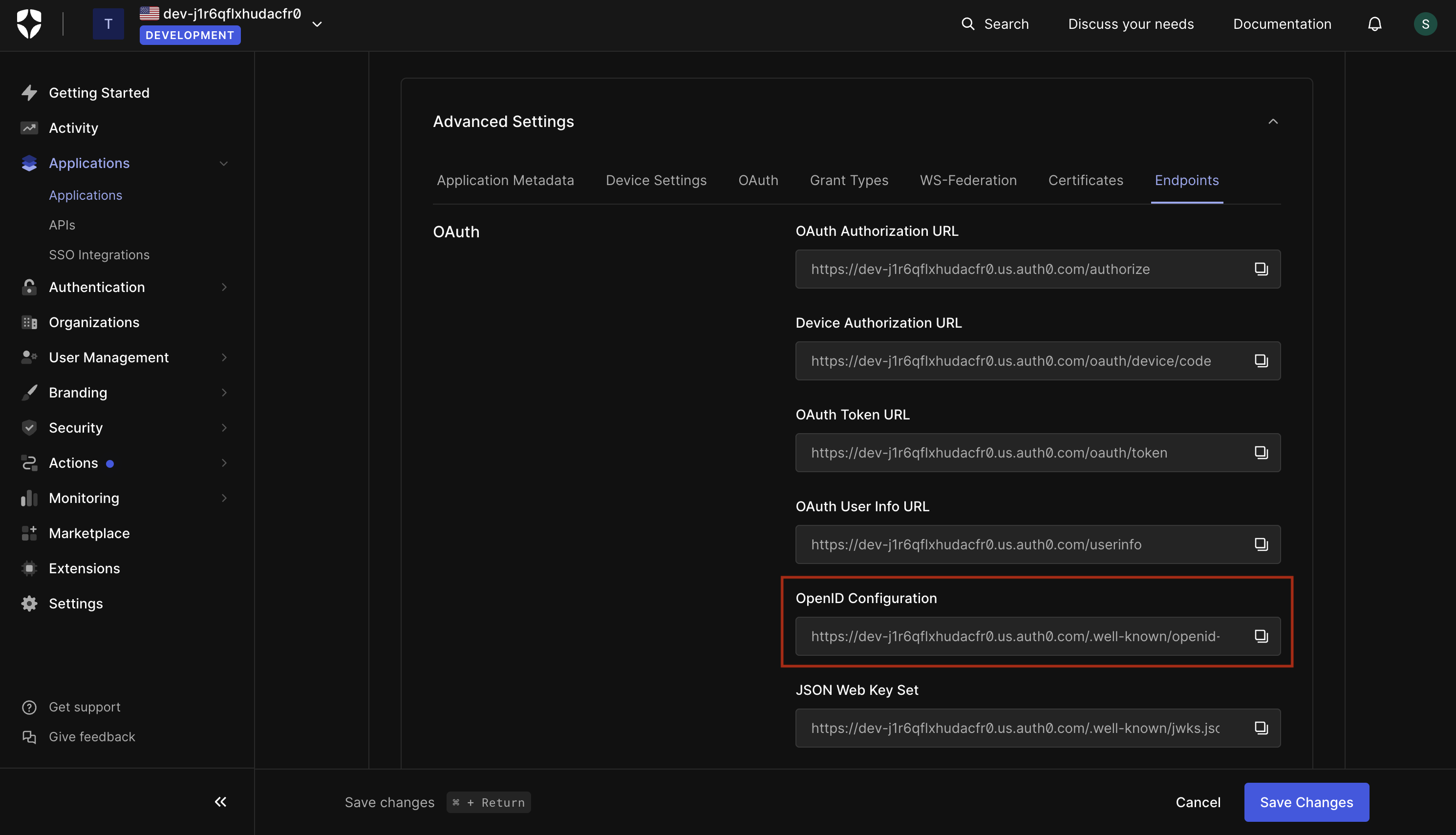Switch to the Grant Types tab

click(849, 180)
